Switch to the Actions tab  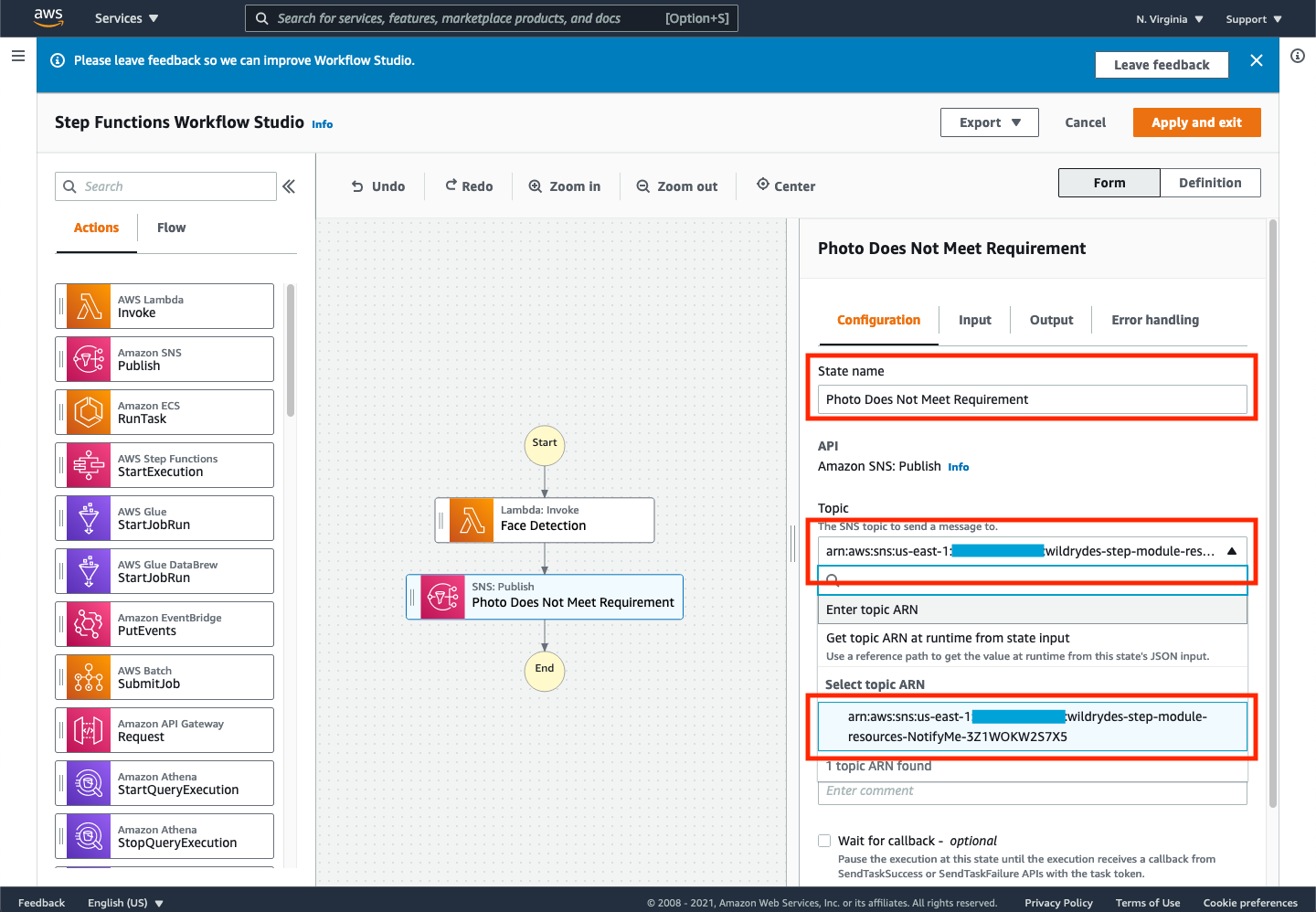[96, 228]
